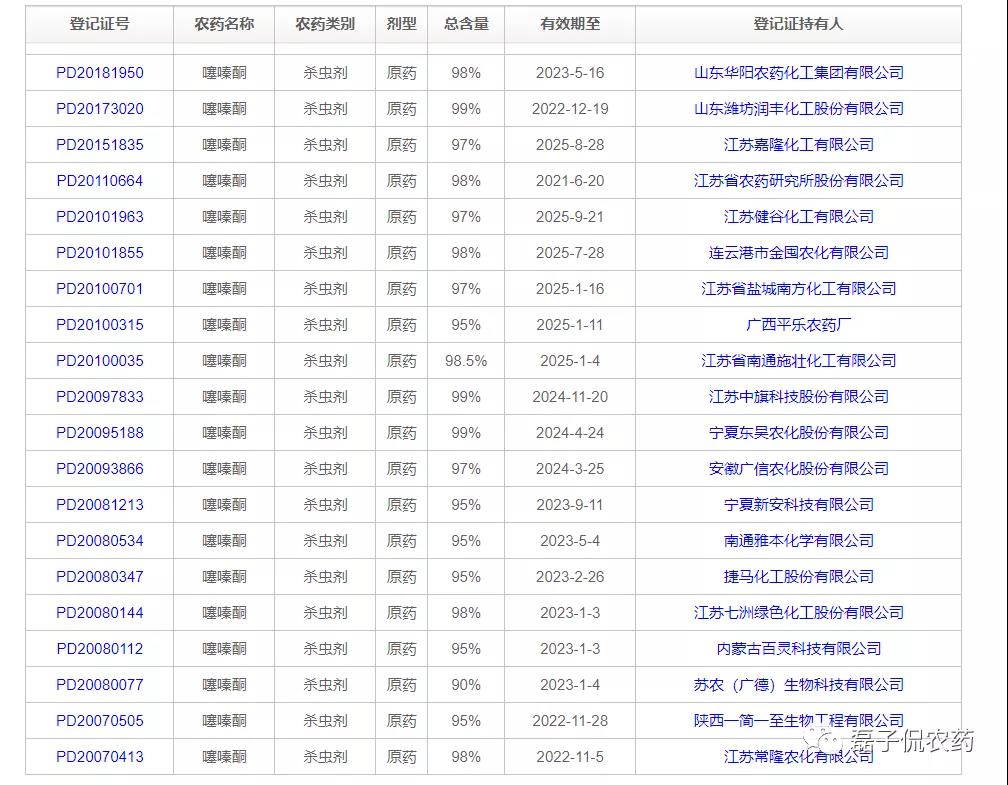Open registration PD20110664 link
Image resolution: width=1008 pixels, height=785 pixels.
[100, 181]
